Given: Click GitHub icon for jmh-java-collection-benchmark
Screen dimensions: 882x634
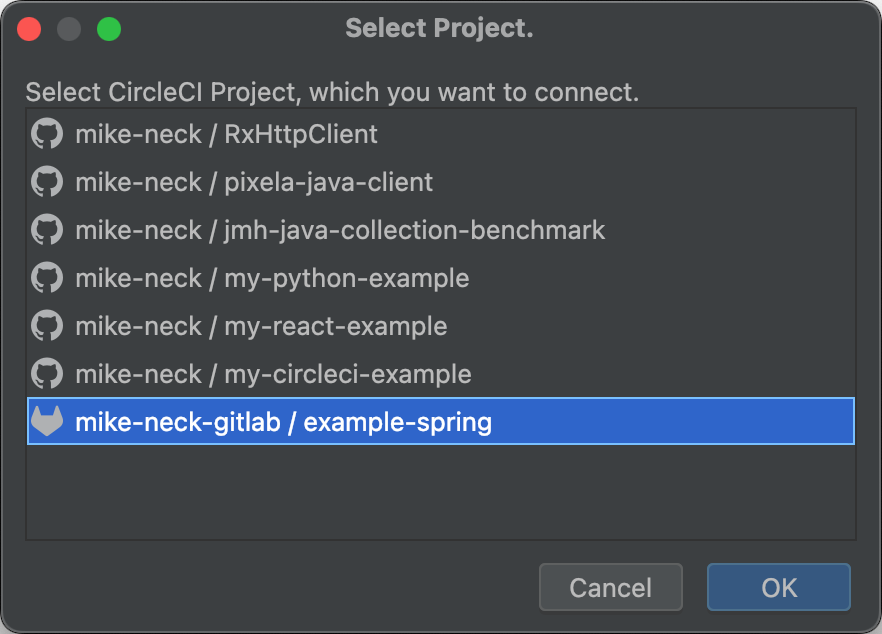Looking at the screenshot, I should tap(47, 230).
